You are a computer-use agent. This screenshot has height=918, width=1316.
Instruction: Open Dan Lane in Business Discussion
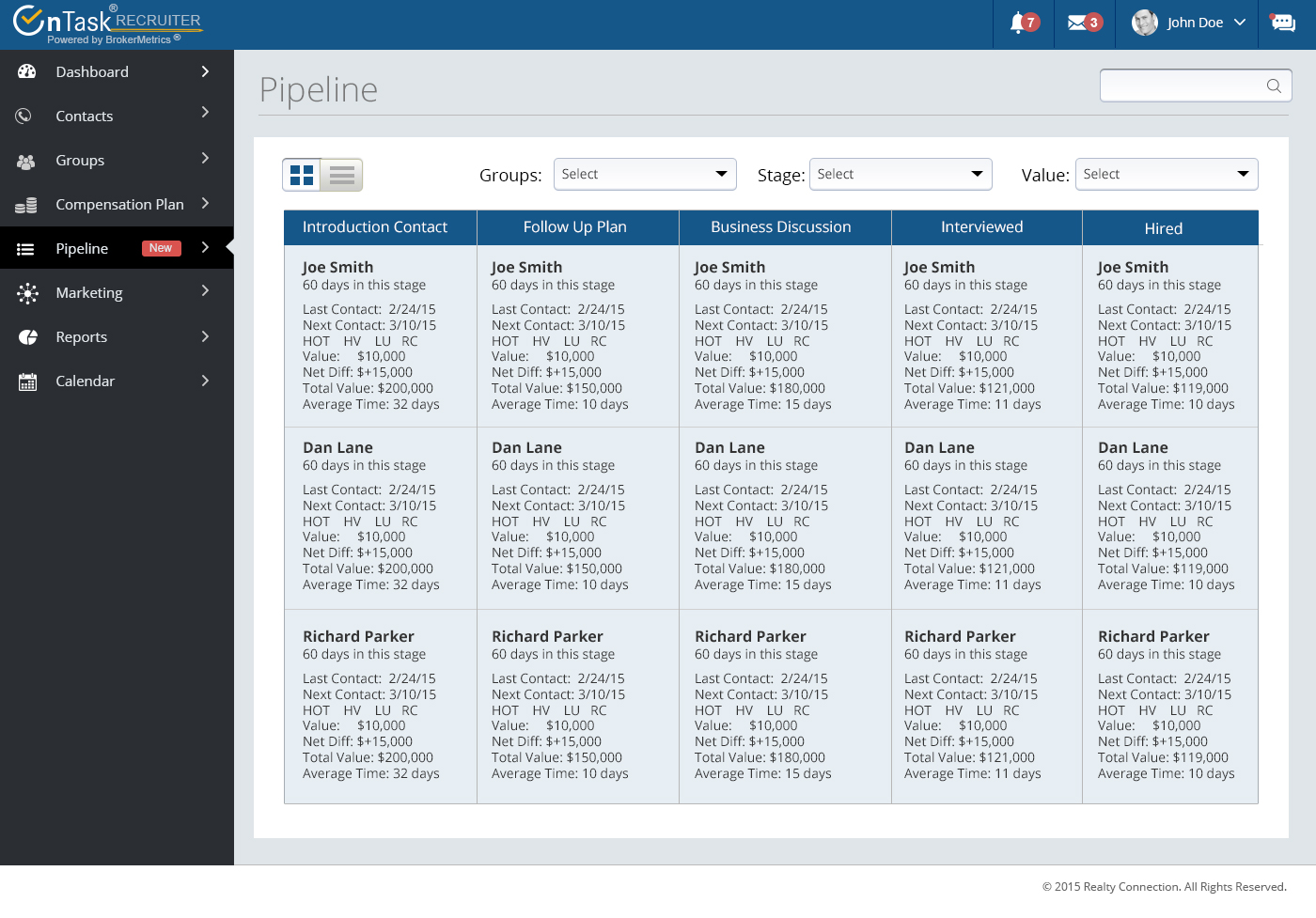(729, 448)
